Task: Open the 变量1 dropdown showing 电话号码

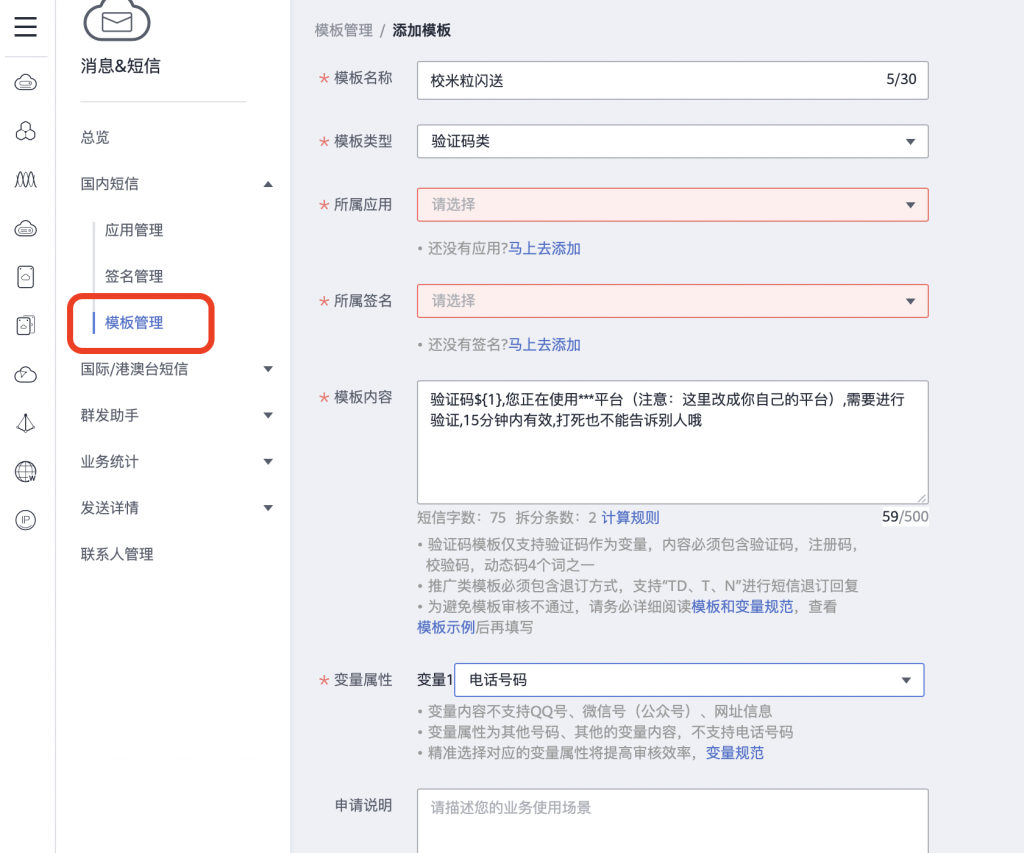Action: point(690,679)
